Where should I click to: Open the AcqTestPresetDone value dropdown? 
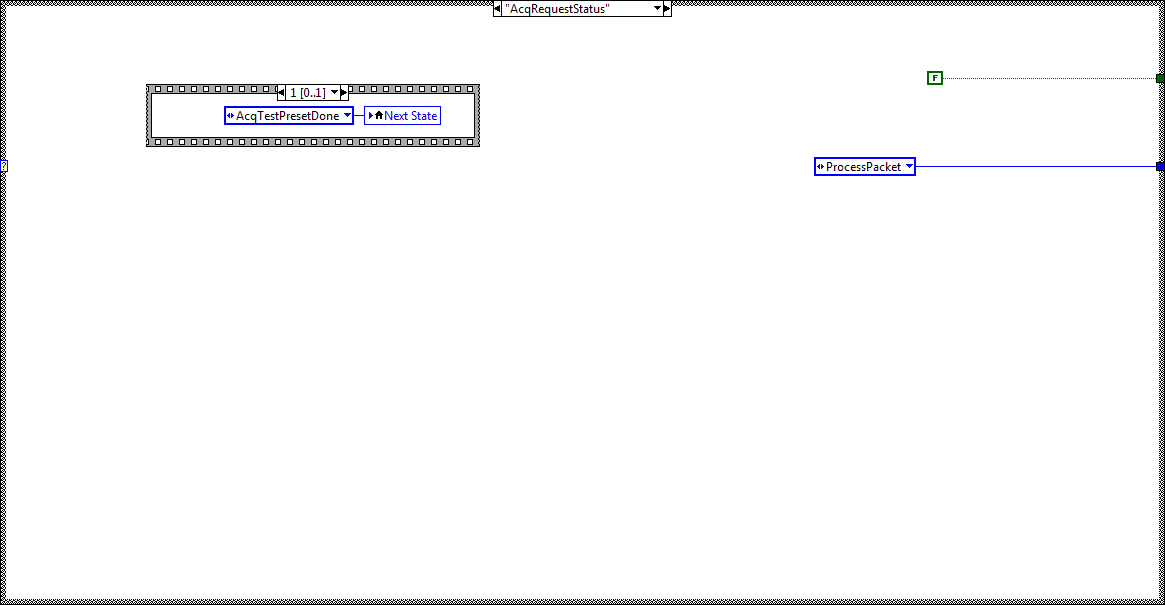[x=347, y=115]
